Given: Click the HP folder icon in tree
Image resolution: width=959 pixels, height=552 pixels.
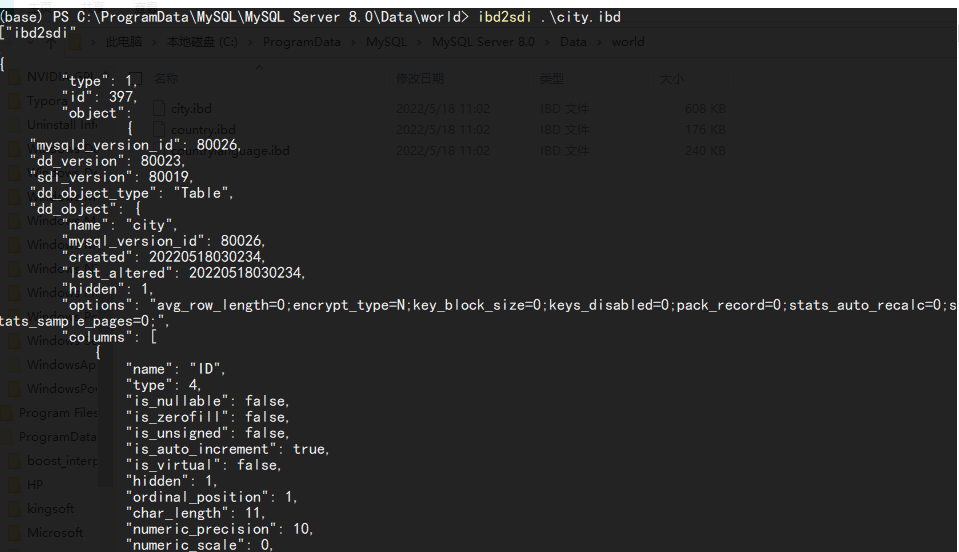Looking at the screenshot, I should point(15,485).
